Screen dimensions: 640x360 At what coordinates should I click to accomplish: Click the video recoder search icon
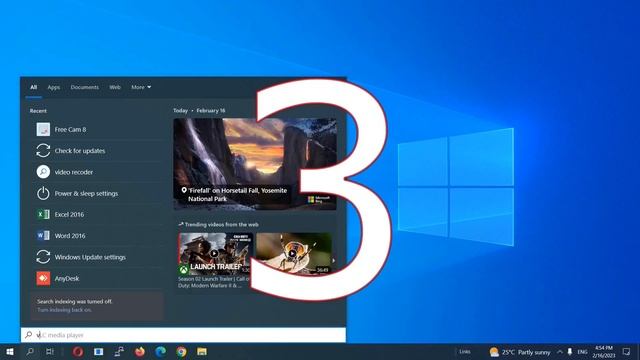(x=43, y=172)
